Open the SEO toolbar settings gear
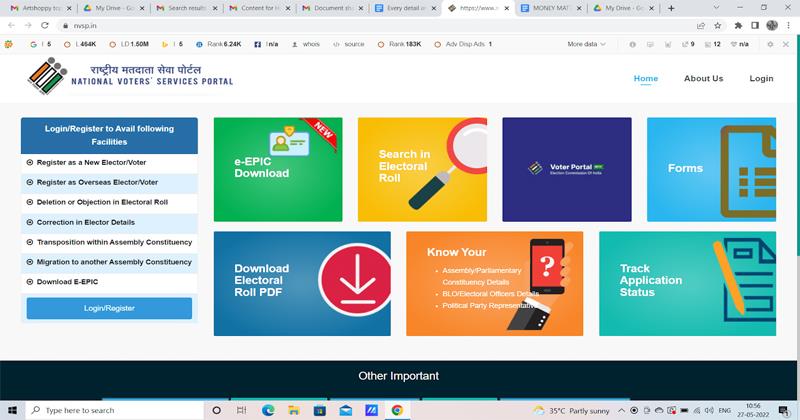Image resolution: width=800 pixels, height=420 pixels. [x=770, y=44]
